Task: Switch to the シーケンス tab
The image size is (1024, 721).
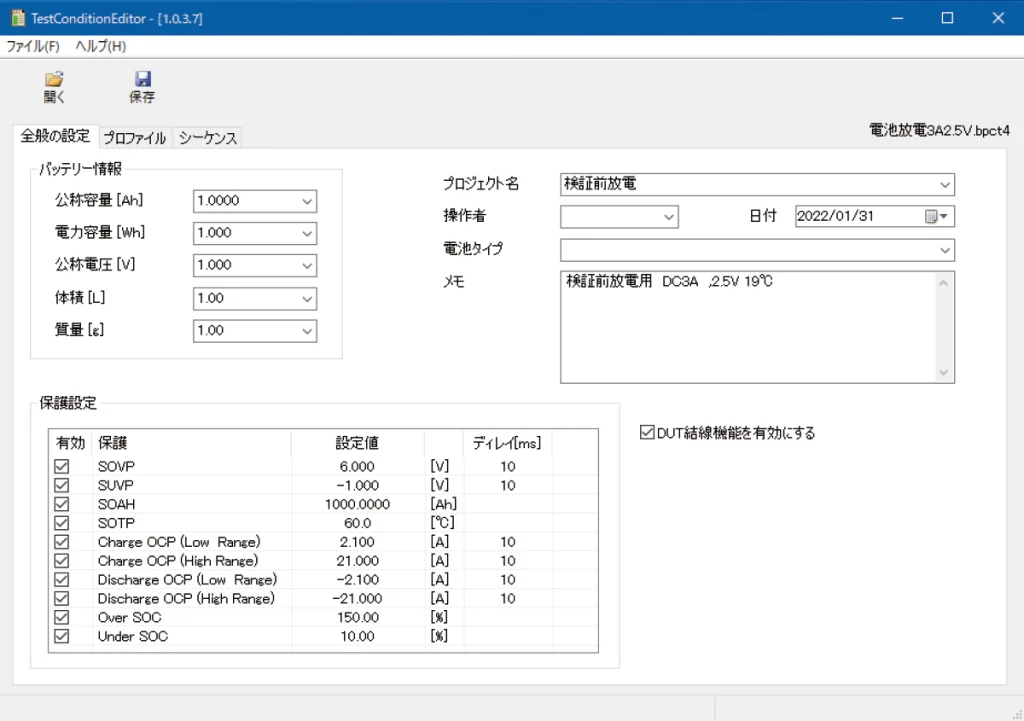Action: coord(206,138)
